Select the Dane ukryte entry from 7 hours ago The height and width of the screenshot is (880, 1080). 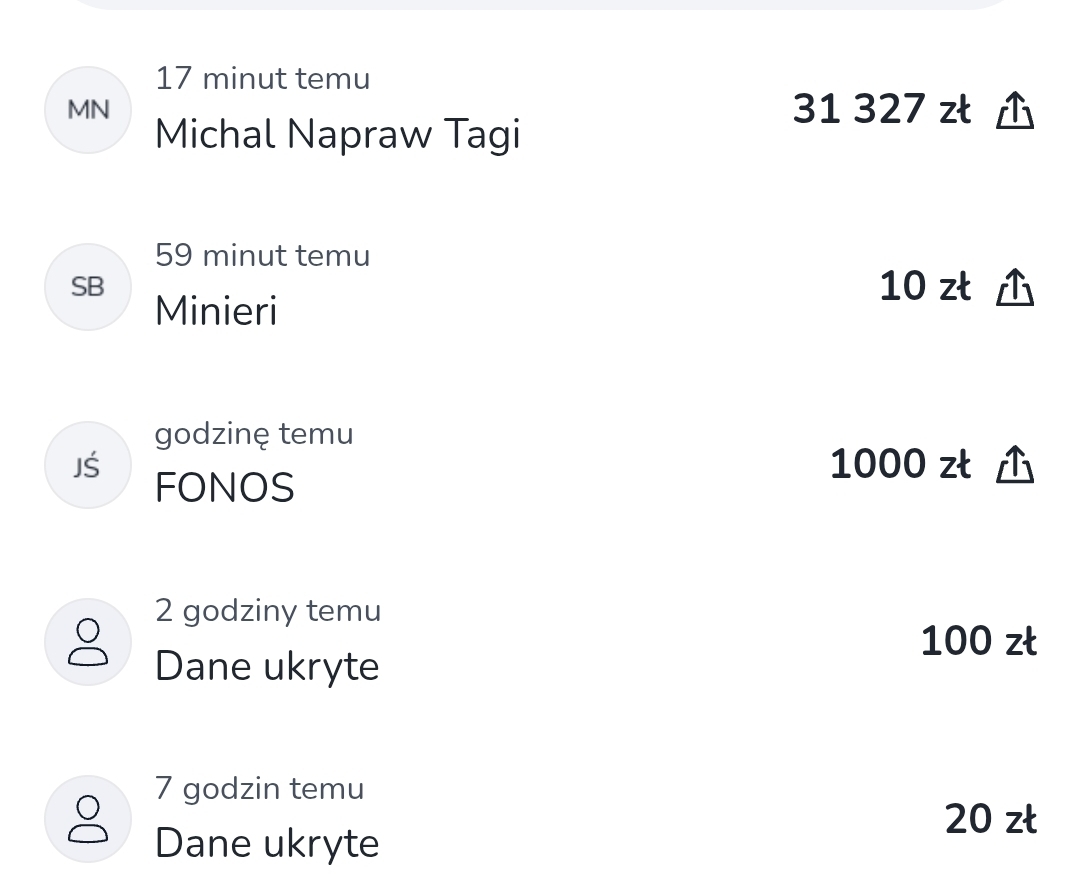[x=267, y=843]
